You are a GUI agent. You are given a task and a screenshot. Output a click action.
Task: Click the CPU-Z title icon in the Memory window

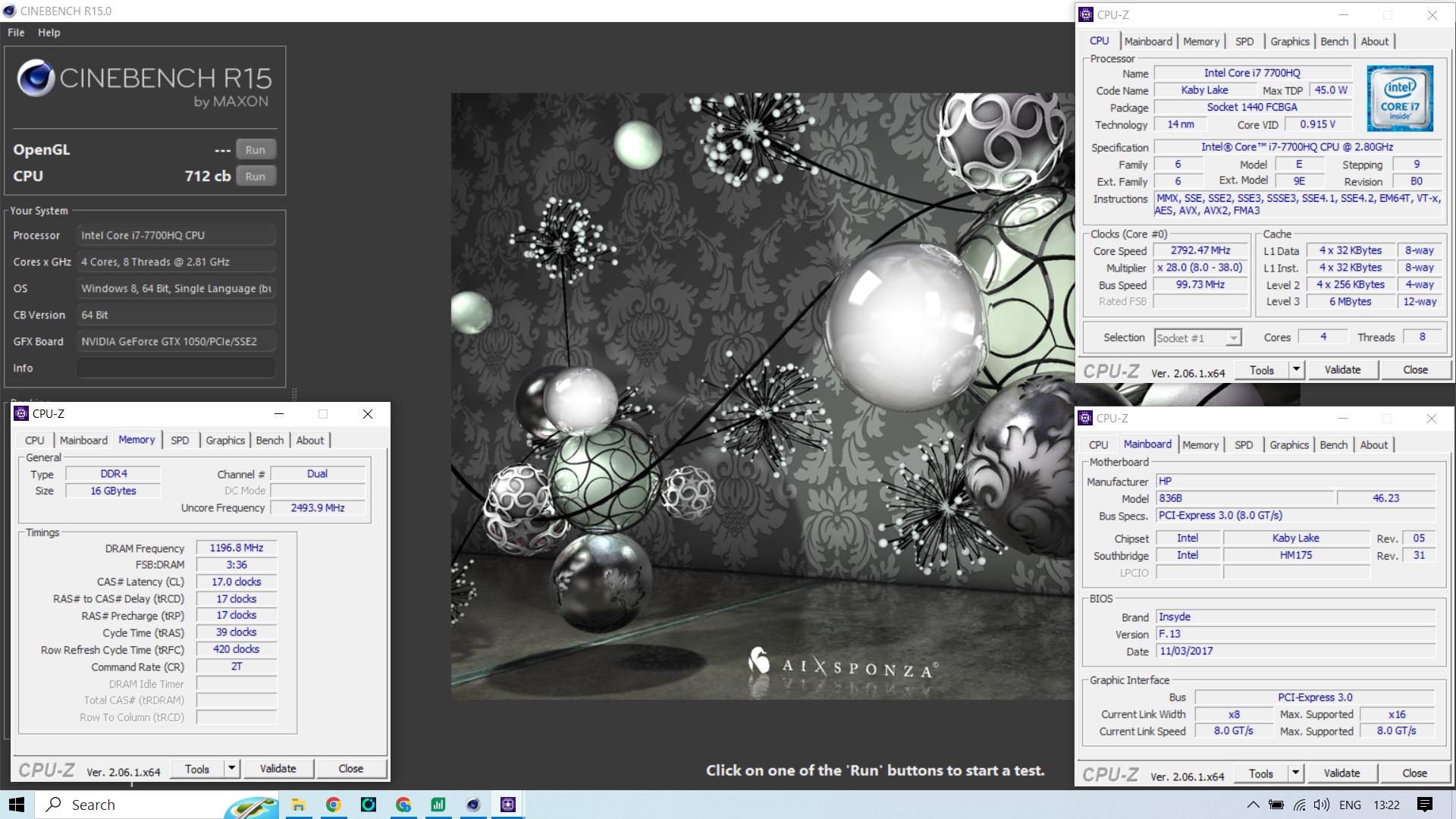(x=21, y=413)
